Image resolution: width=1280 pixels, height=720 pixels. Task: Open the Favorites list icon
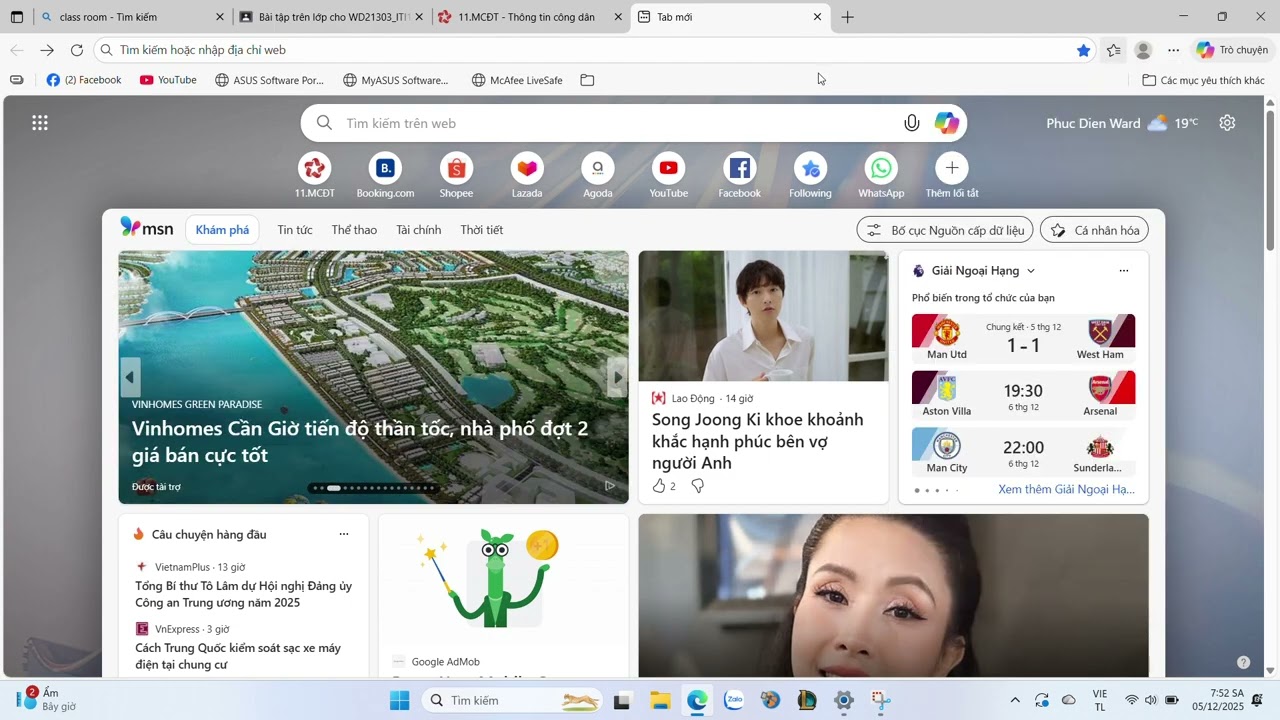(x=1114, y=50)
